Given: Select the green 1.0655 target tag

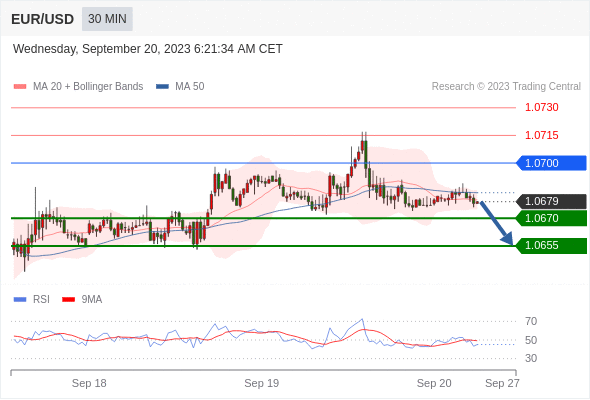Looking at the screenshot, I should pos(551,246).
